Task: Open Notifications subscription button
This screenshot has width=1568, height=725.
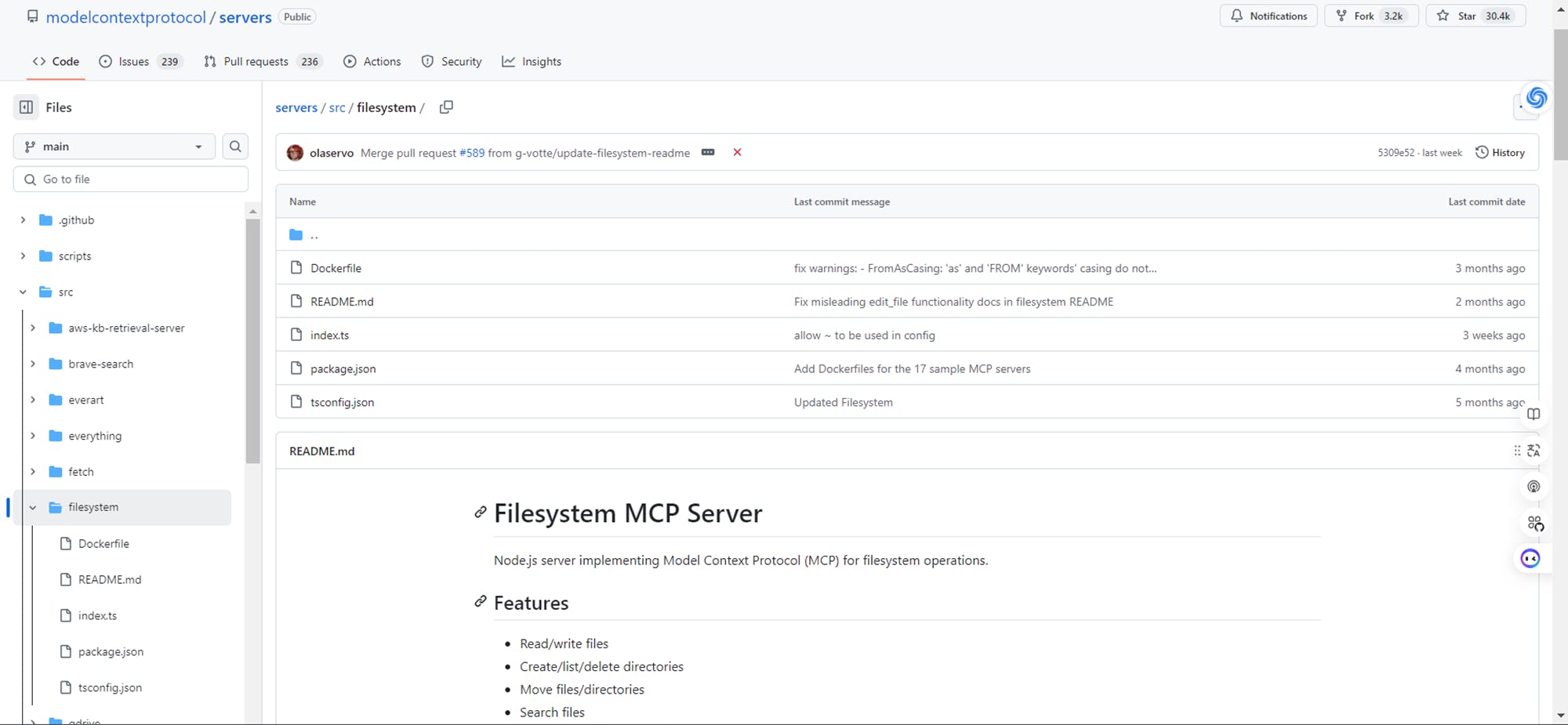Action: point(1268,16)
